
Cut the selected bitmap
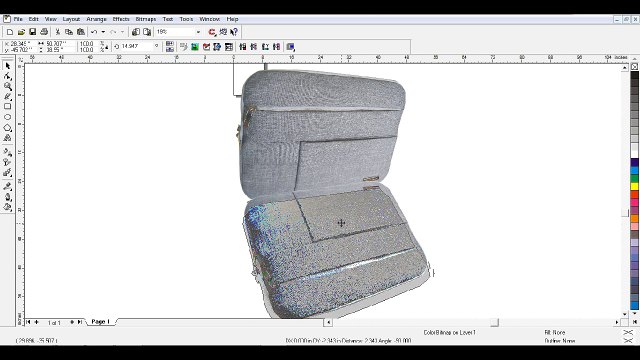(58, 32)
